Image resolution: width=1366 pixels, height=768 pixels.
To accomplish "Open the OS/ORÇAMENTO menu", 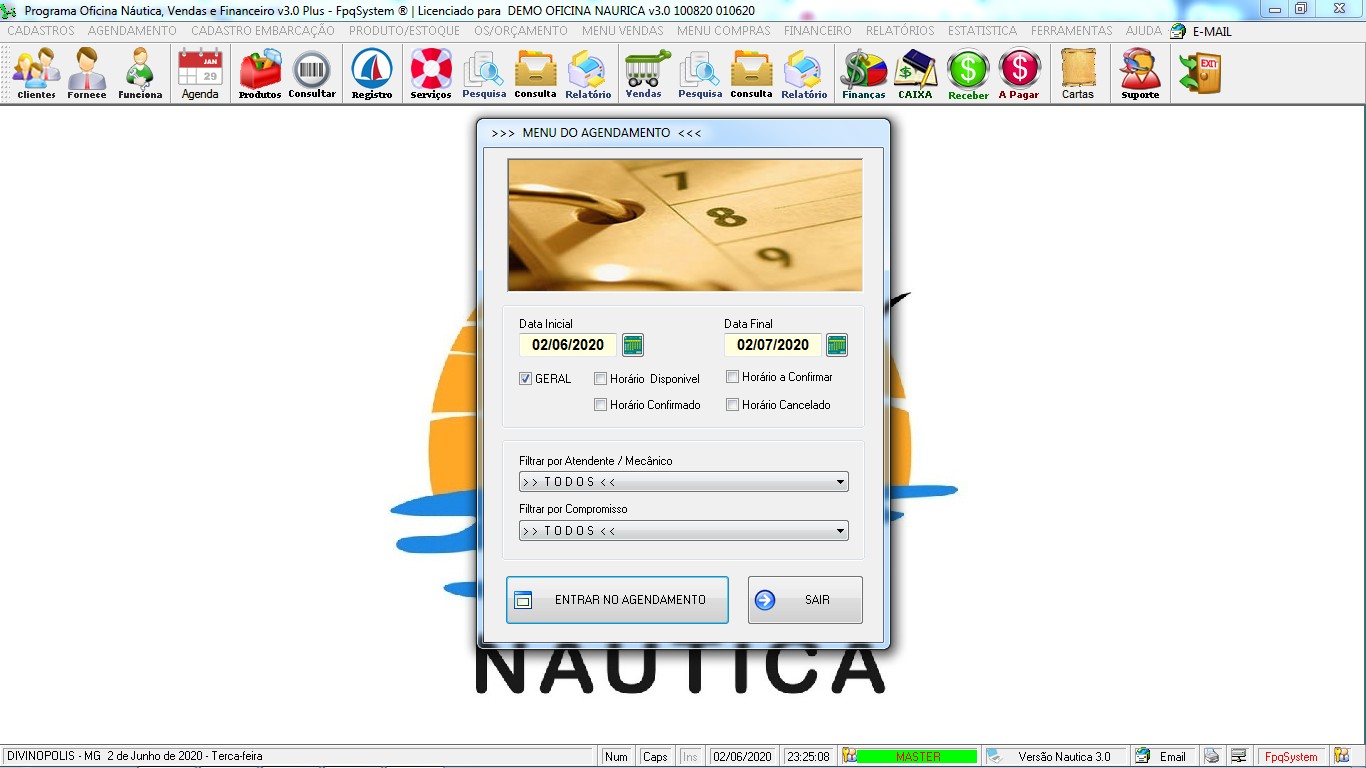I will (521, 31).
